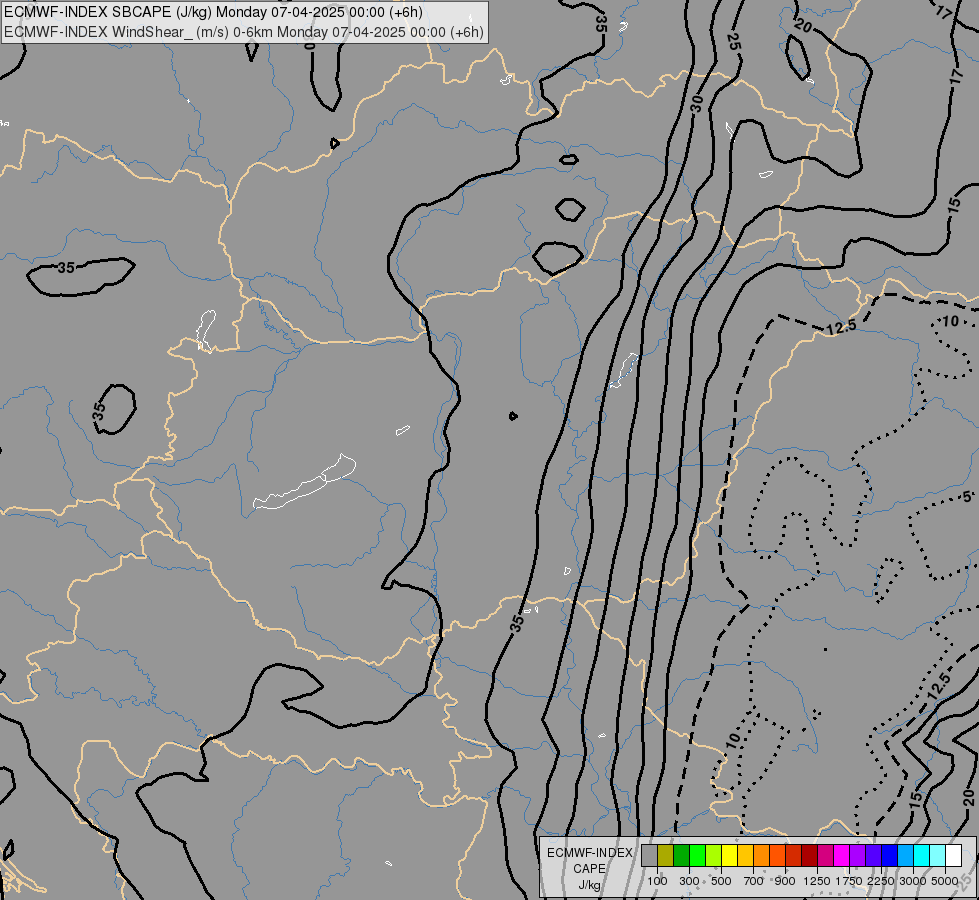Click the CAPE label in the legend
This screenshot has height=900, width=979.
[589, 869]
